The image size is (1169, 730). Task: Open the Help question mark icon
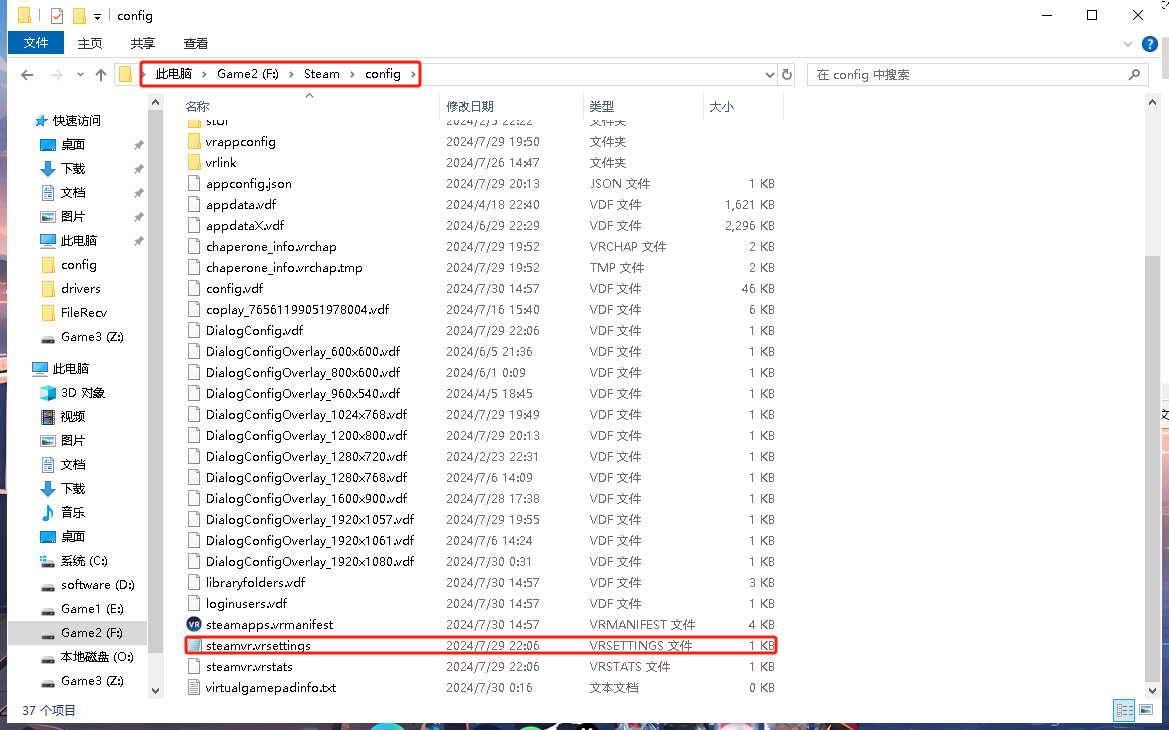[x=1150, y=44]
